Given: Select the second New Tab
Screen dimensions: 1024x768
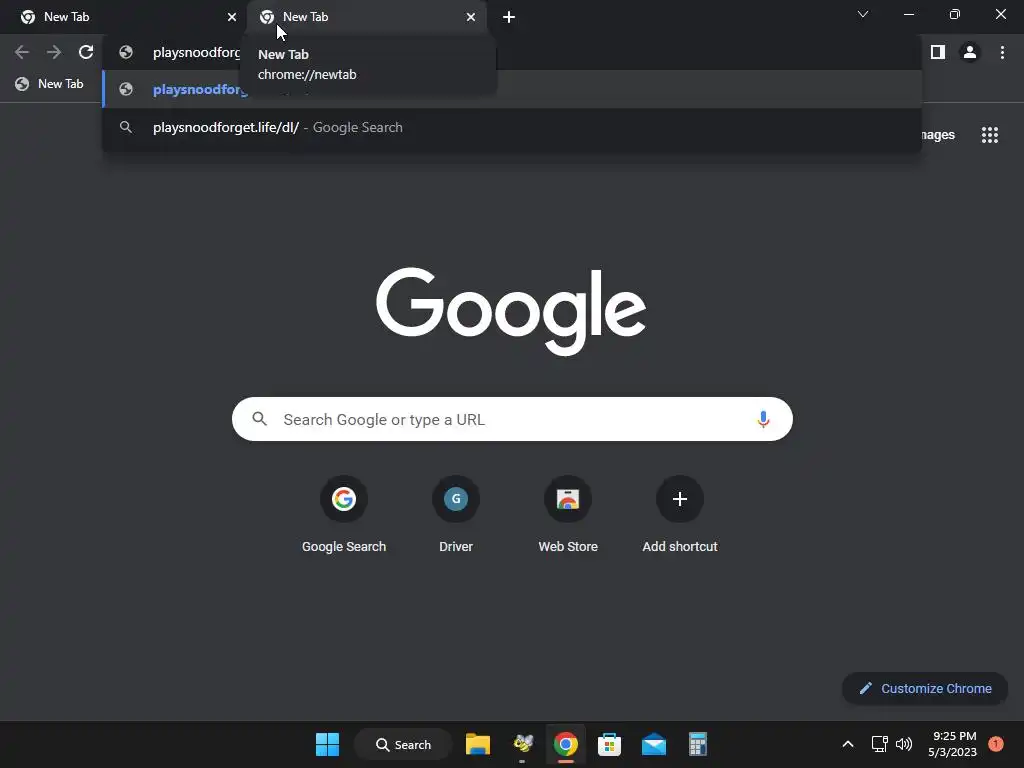Looking at the screenshot, I should (x=367, y=17).
